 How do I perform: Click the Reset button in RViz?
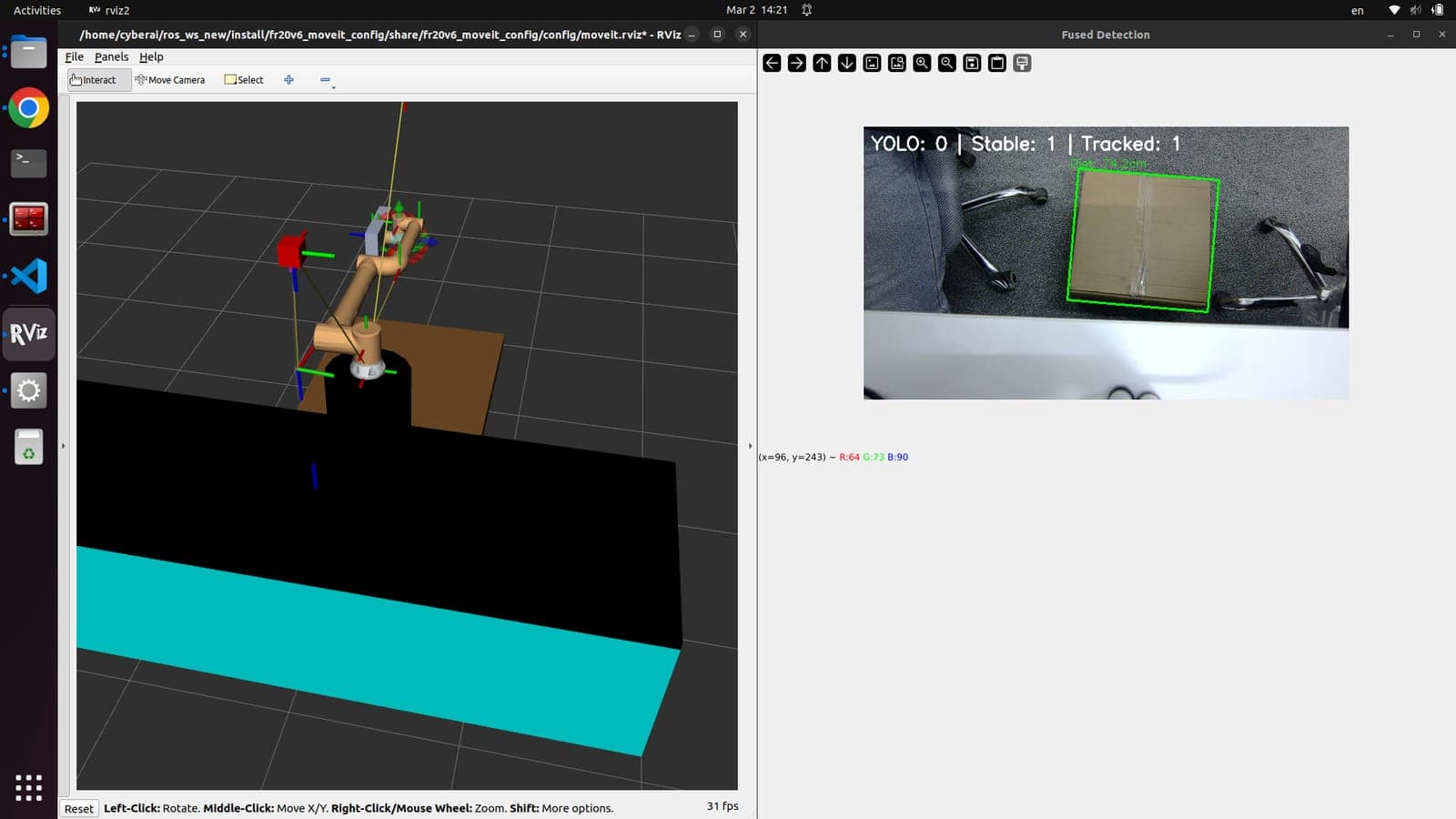[79, 808]
